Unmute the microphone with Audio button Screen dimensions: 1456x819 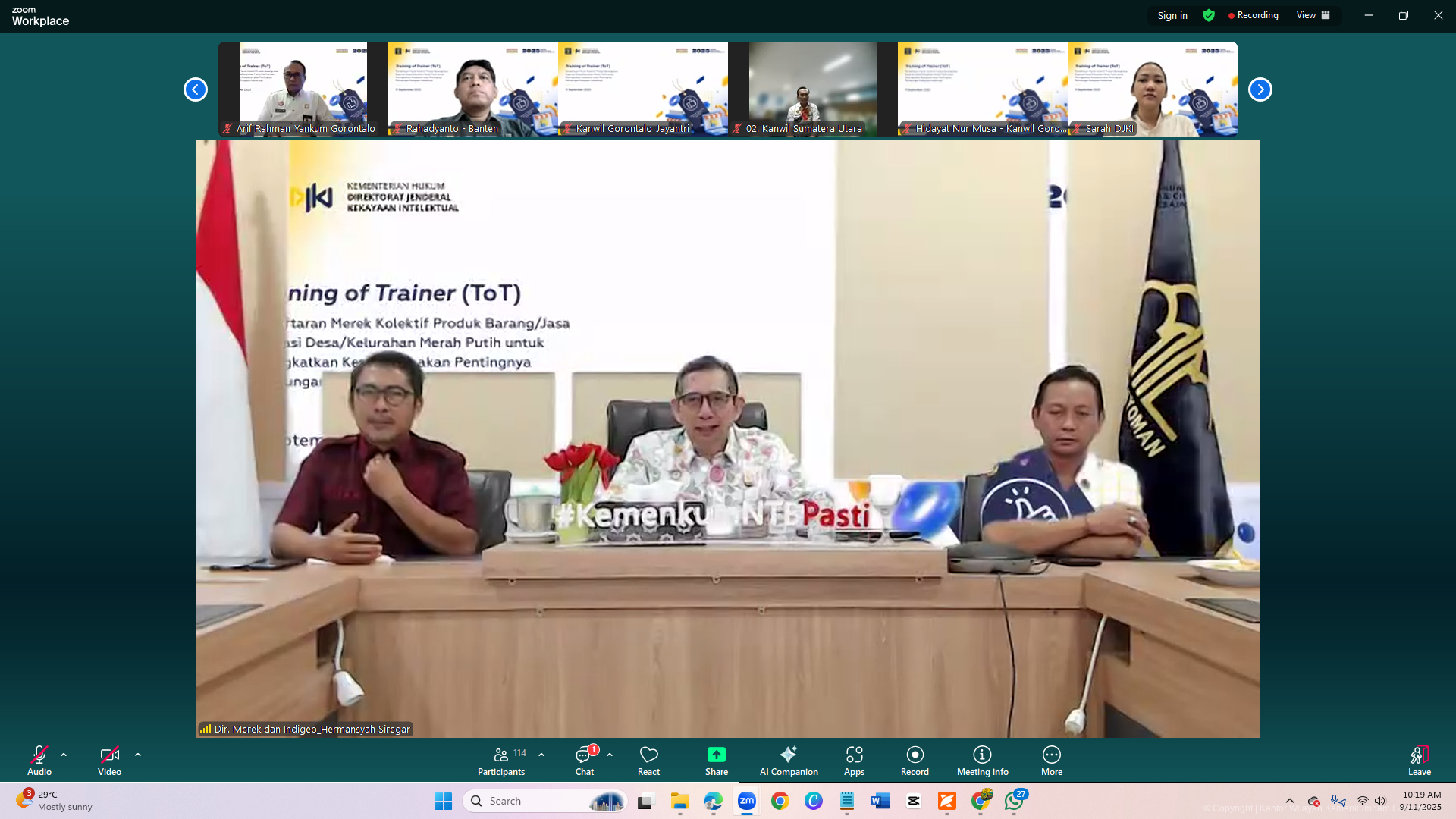pos(39,761)
